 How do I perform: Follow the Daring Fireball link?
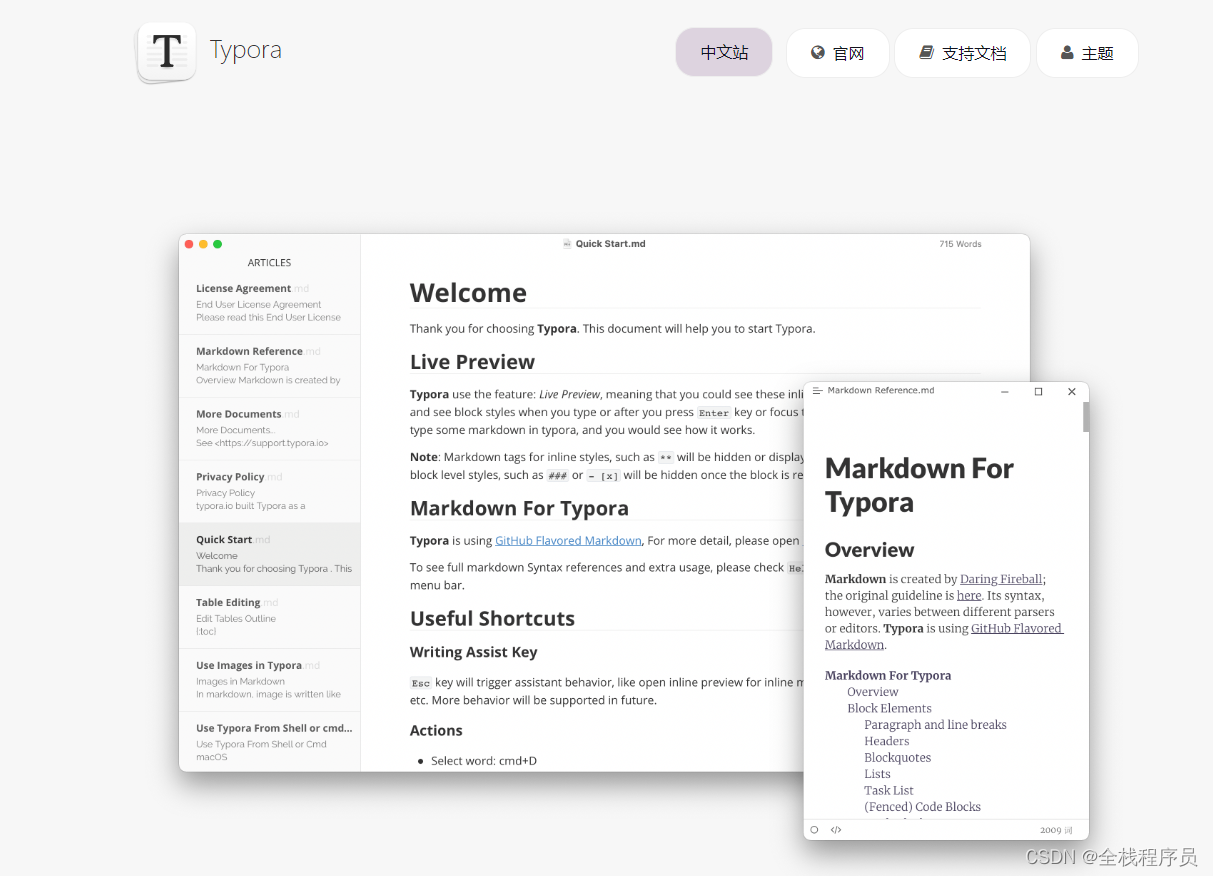pyautogui.click(x=1001, y=579)
